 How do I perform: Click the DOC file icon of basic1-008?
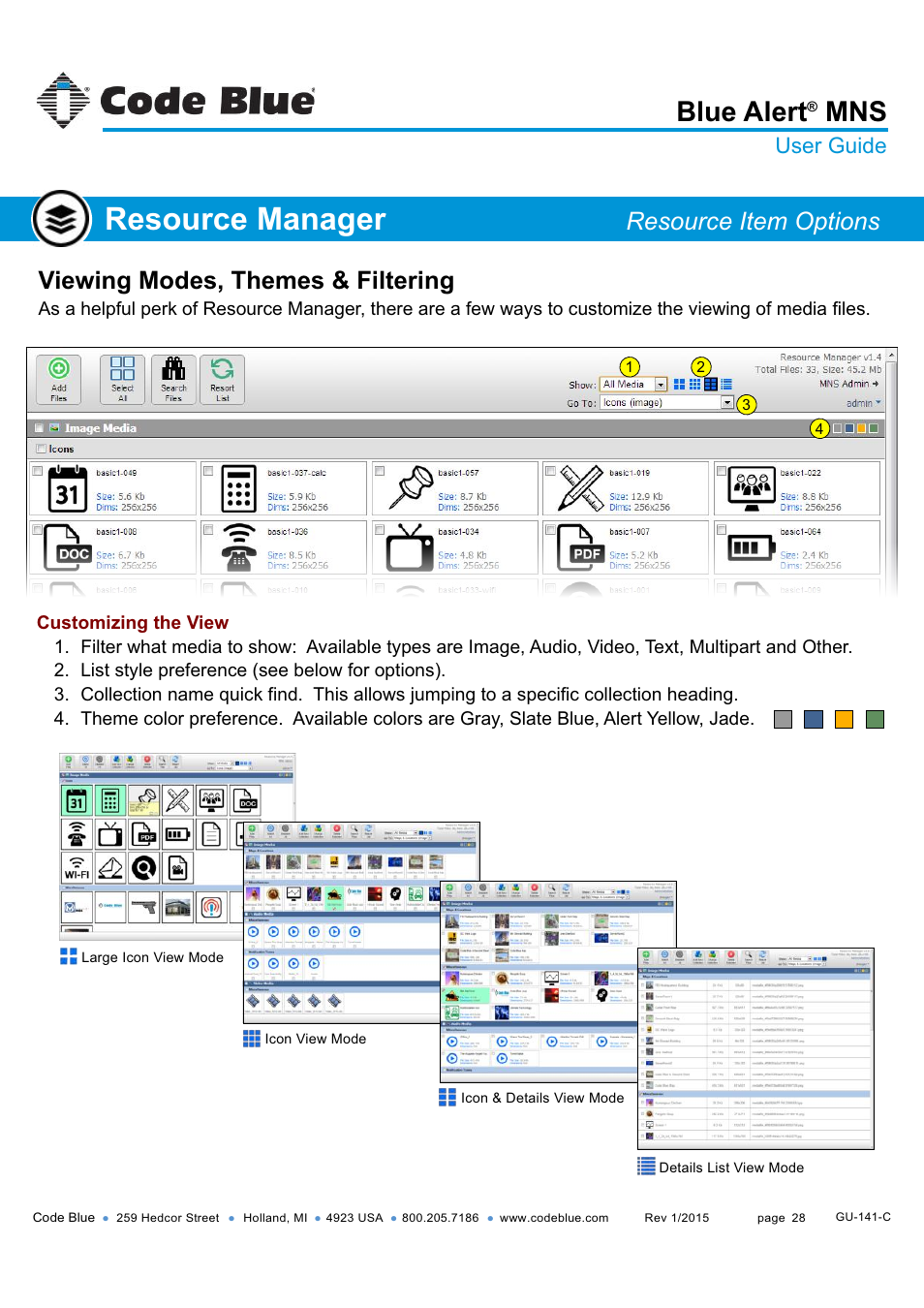point(68,547)
